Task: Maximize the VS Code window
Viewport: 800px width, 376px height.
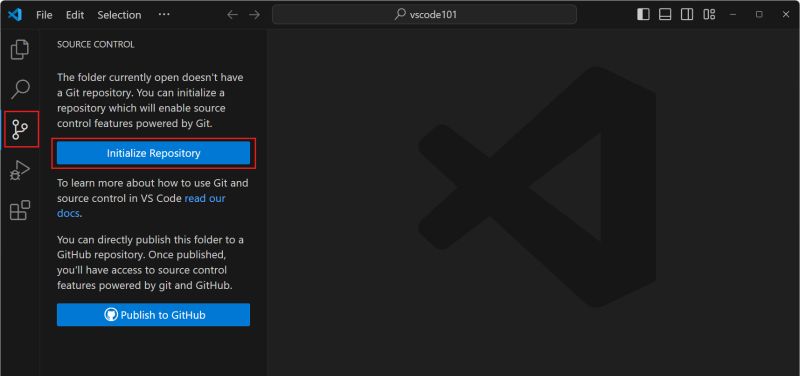Action: click(x=759, y=14)
